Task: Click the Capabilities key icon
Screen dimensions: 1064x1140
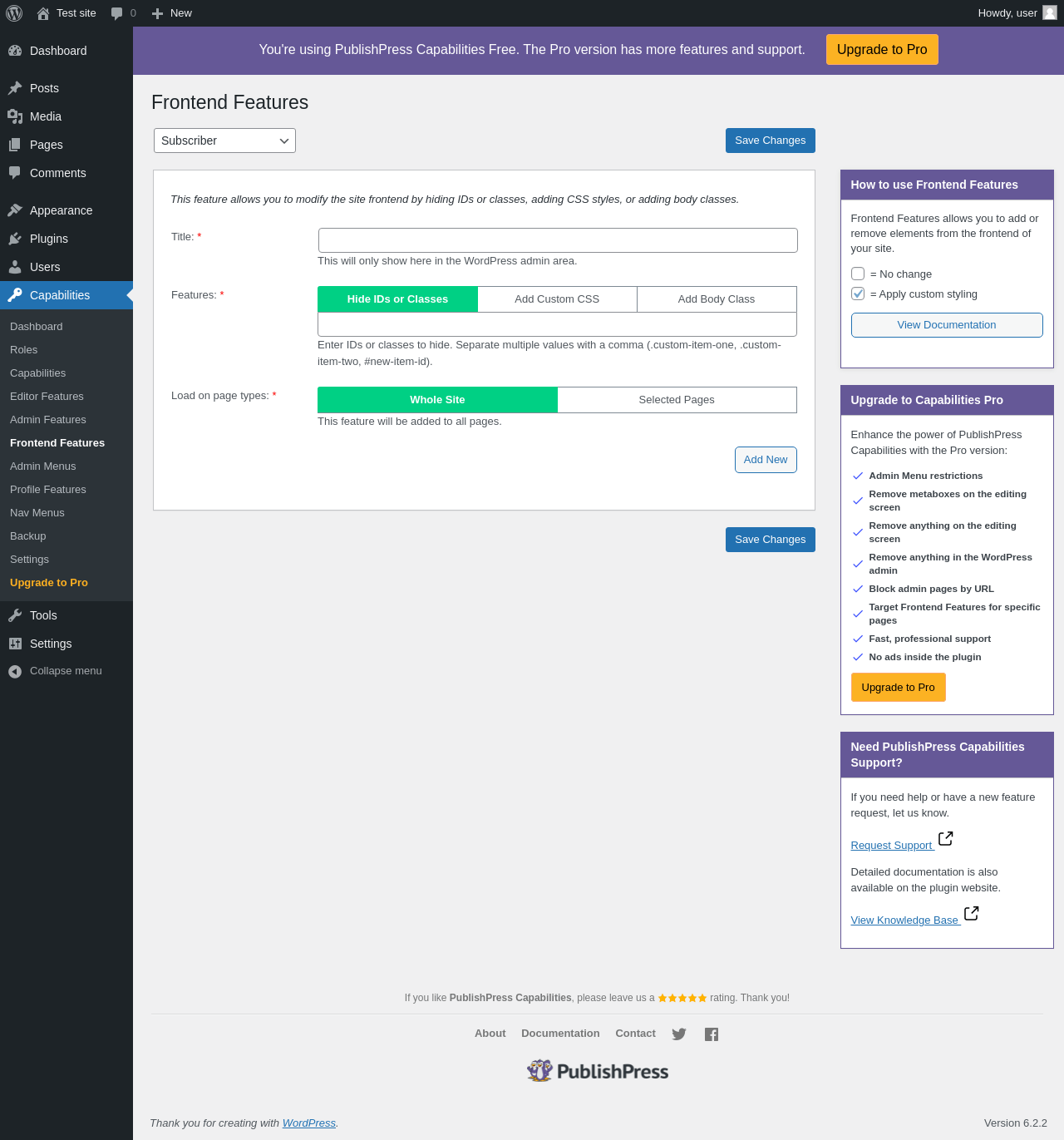Action: (x=15, y=295)
